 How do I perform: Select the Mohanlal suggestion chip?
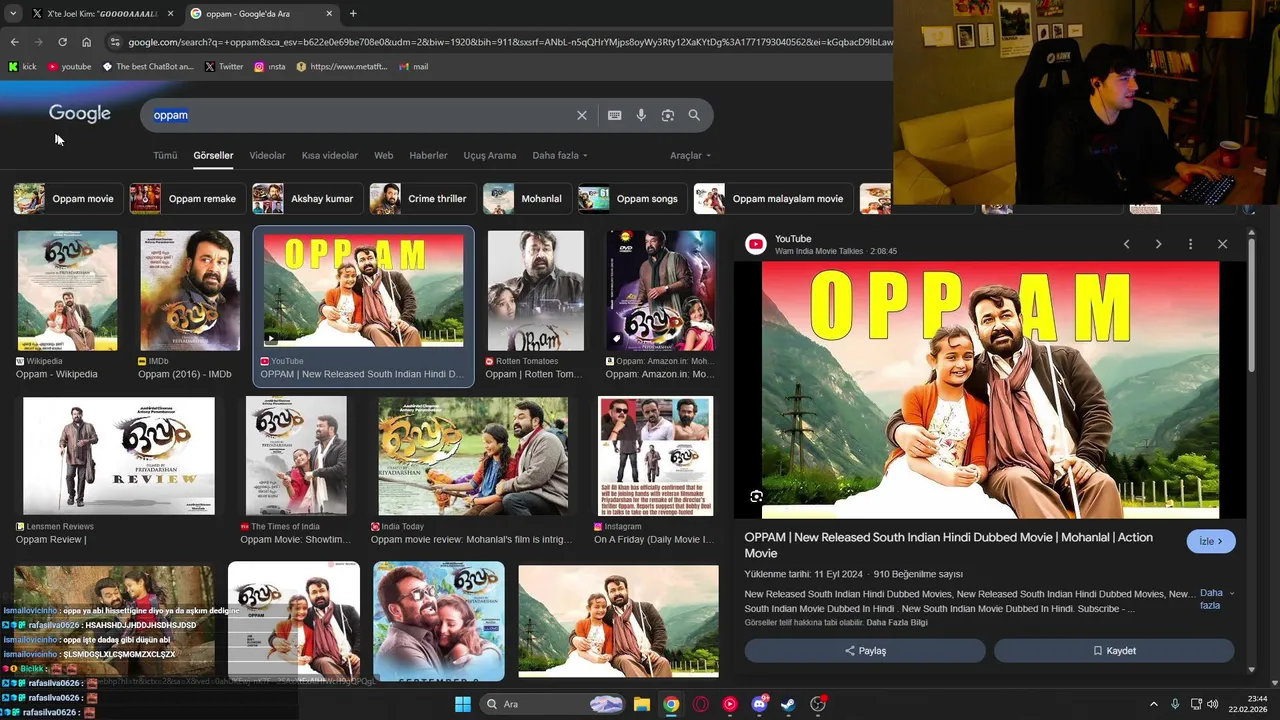tap(526, 199)
